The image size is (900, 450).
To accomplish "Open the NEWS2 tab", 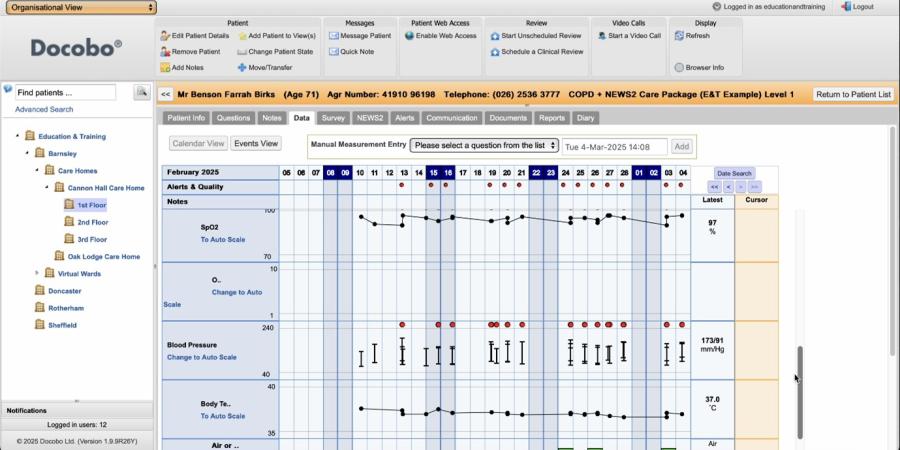I will (370, 118).
